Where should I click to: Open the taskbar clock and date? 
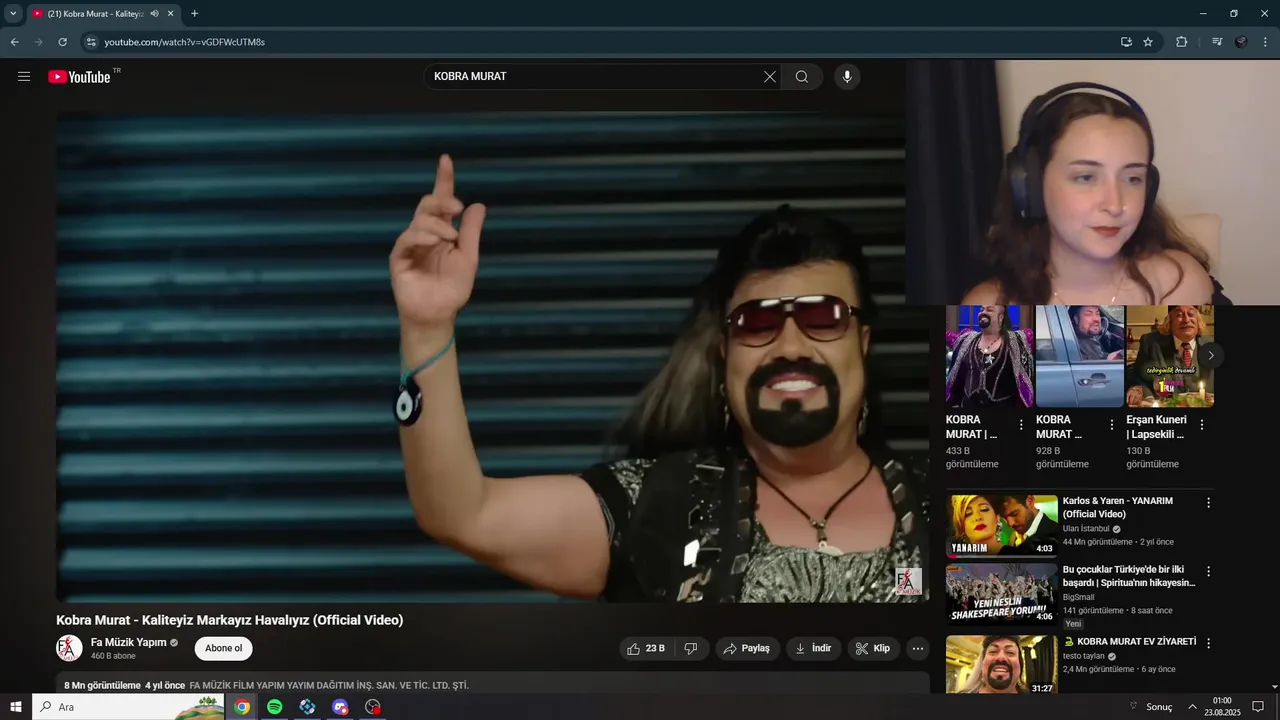1222,707
